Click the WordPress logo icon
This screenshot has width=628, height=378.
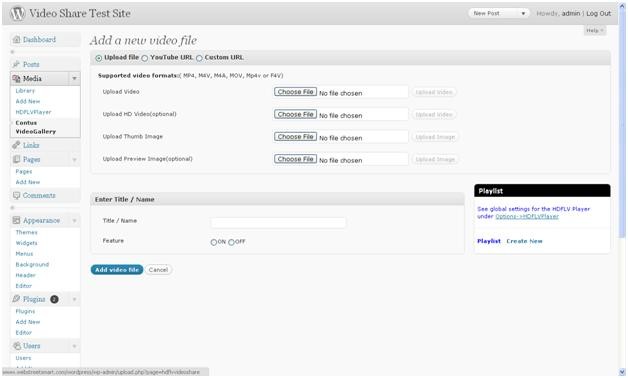17,13
